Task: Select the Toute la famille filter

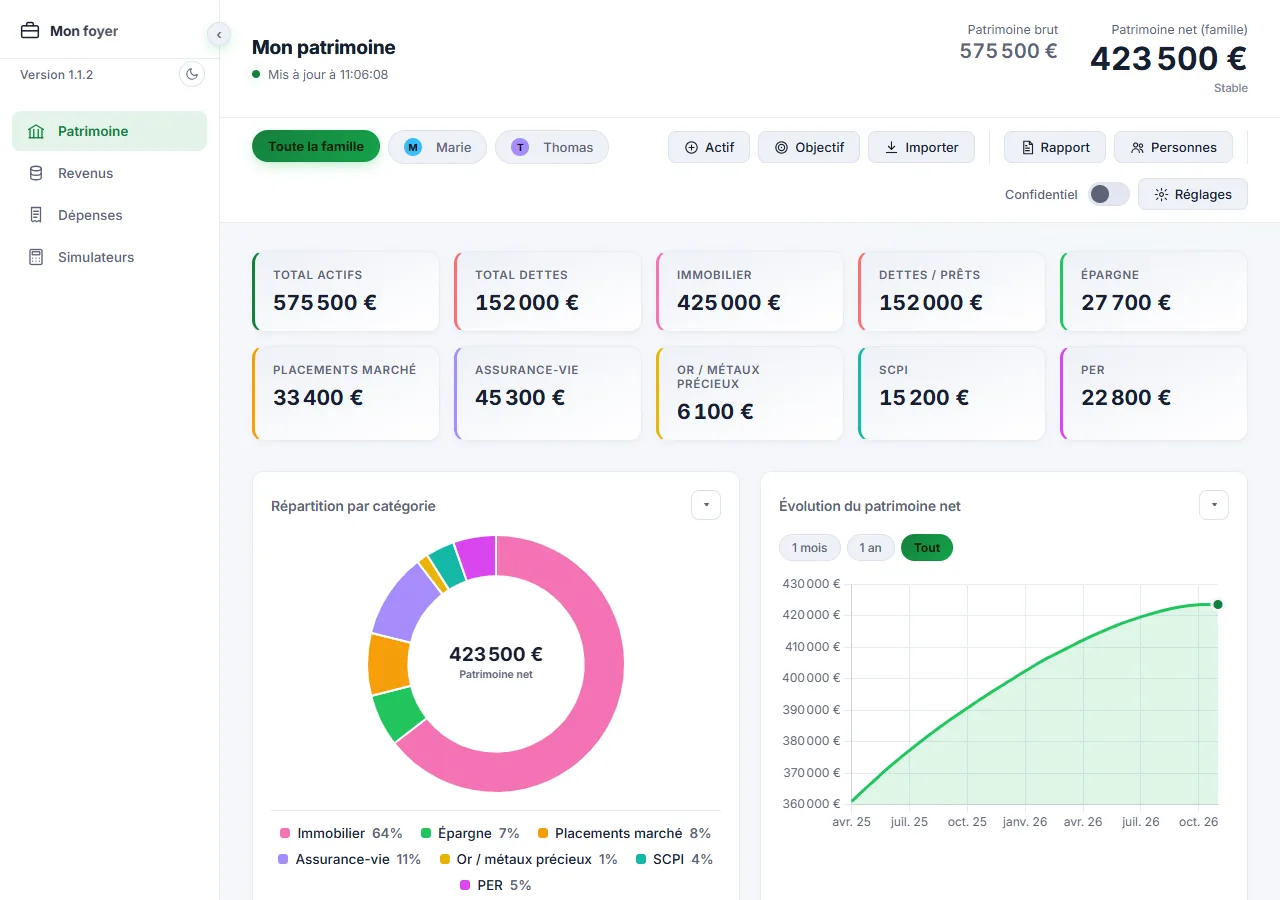Action: click(316, 146)
